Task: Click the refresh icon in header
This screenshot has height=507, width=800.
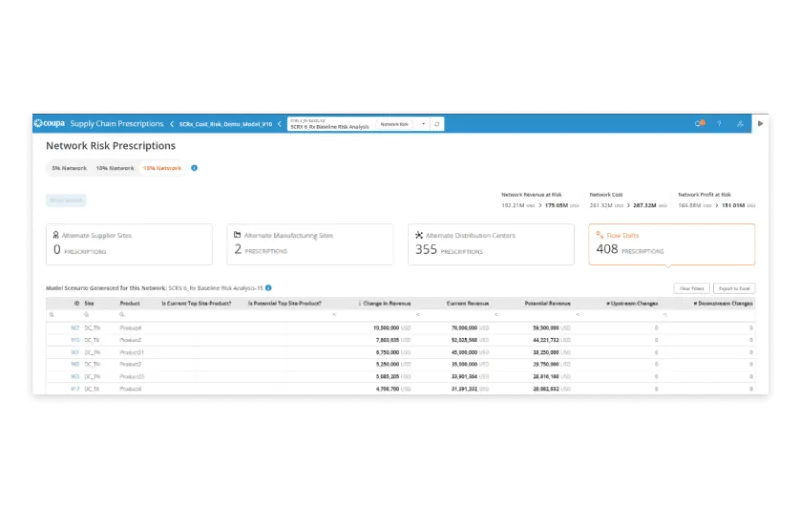Action: click(437, 124)
